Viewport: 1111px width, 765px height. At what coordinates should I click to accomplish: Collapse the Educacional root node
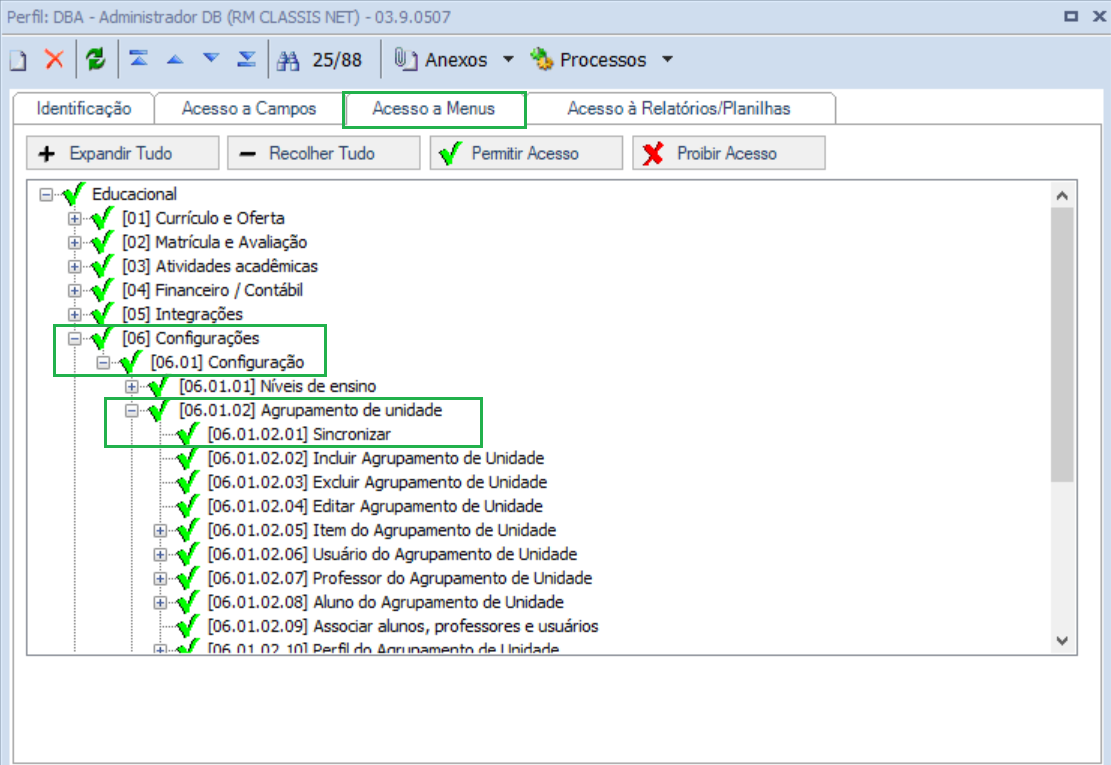click(x=46, y=194)
